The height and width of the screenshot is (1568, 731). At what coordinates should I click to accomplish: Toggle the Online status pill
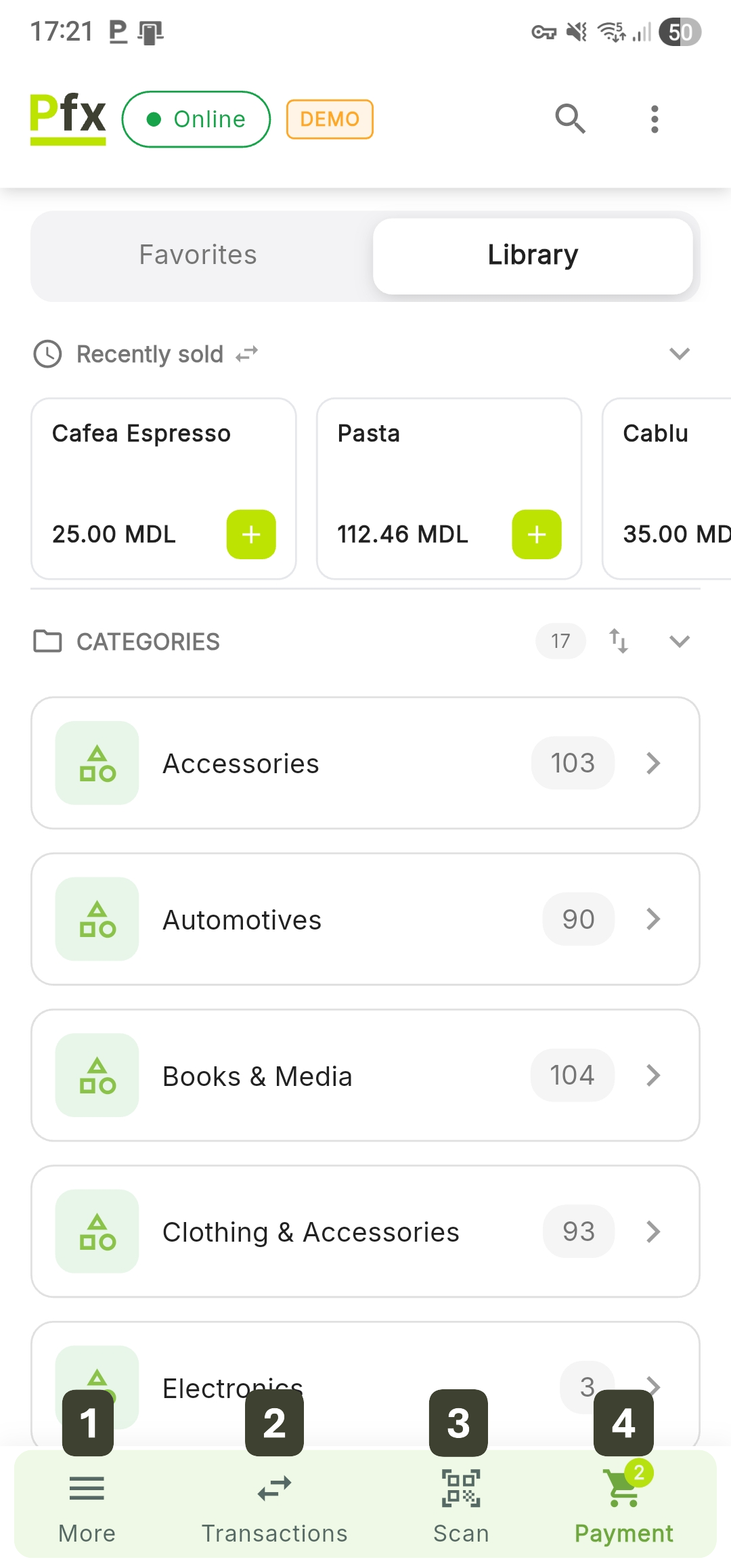(196, 119)
